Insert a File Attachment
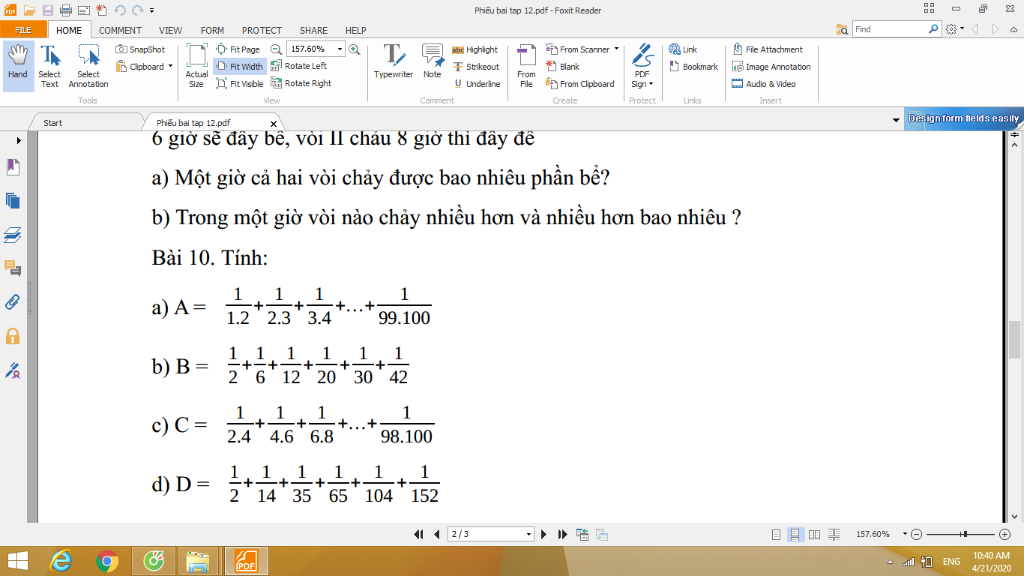This screenshot has width=1024, height=576. [x=767, y=50]
